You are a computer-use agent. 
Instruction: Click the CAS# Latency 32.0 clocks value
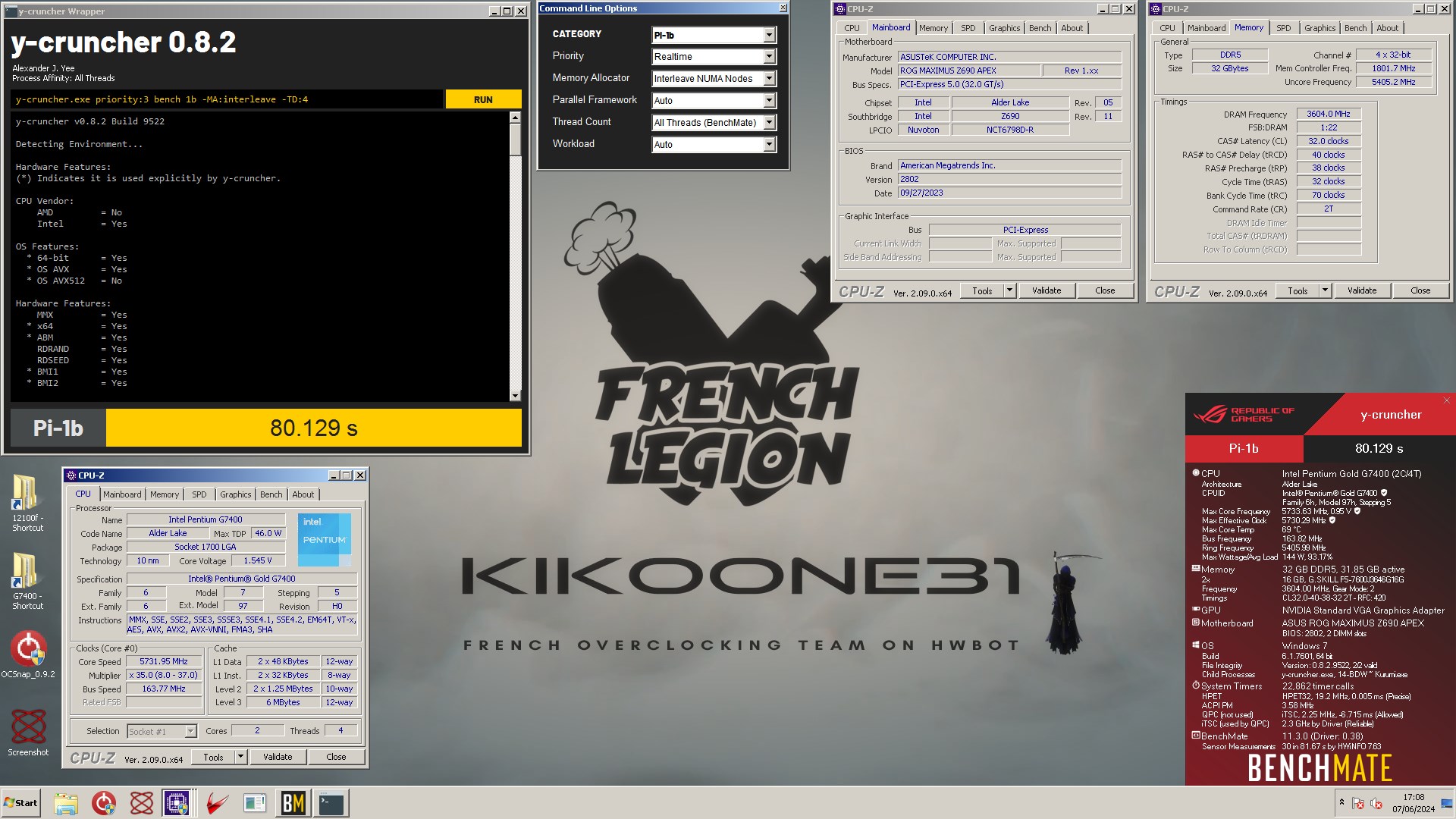pyautogui.click(x=1329, y=141)
